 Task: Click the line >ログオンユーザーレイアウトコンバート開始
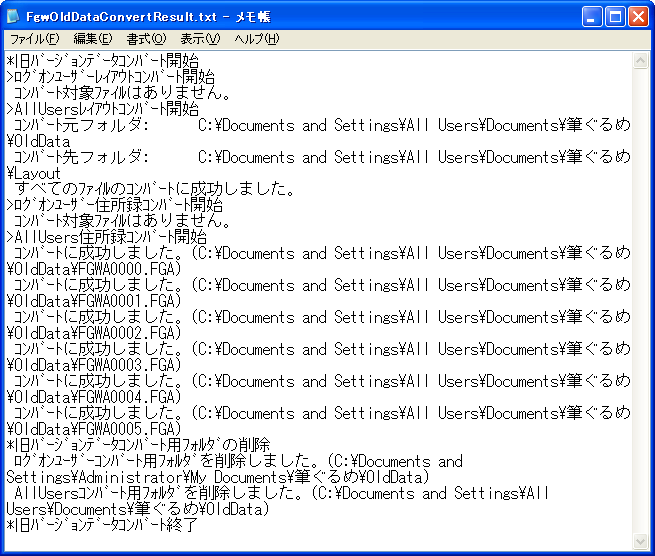pyautogui.click(x=110, y=77)
